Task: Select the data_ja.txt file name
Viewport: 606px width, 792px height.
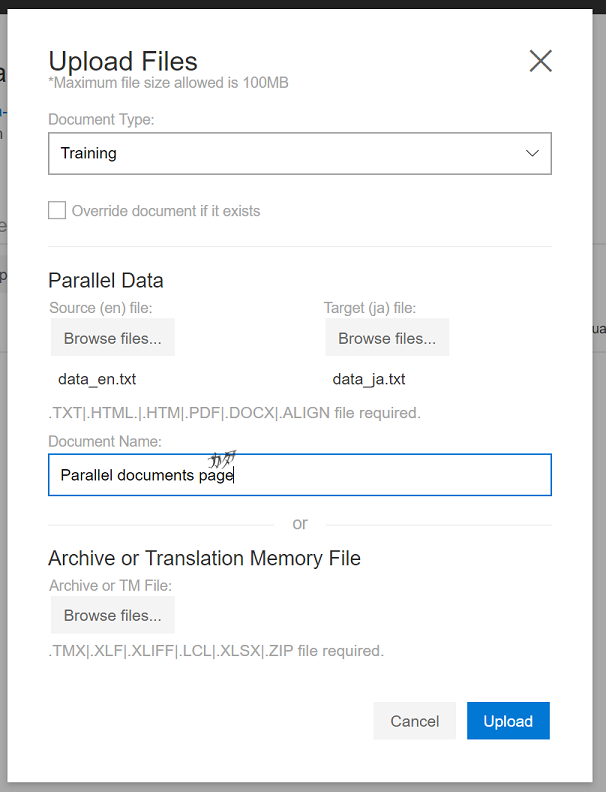Action: point(369,380)
